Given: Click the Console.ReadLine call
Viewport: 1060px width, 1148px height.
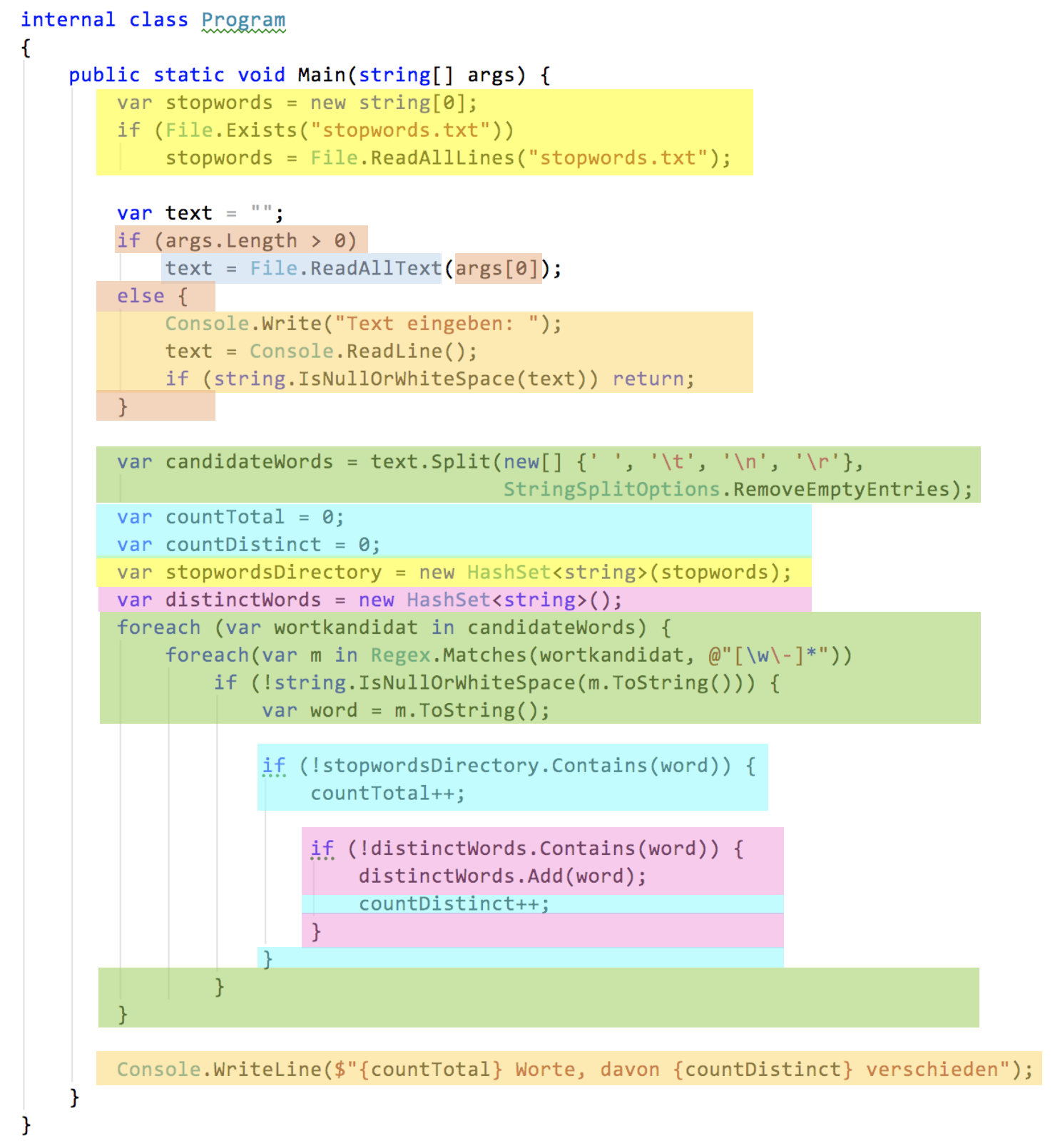Looking at the screenshot, I should coord(362,352).
